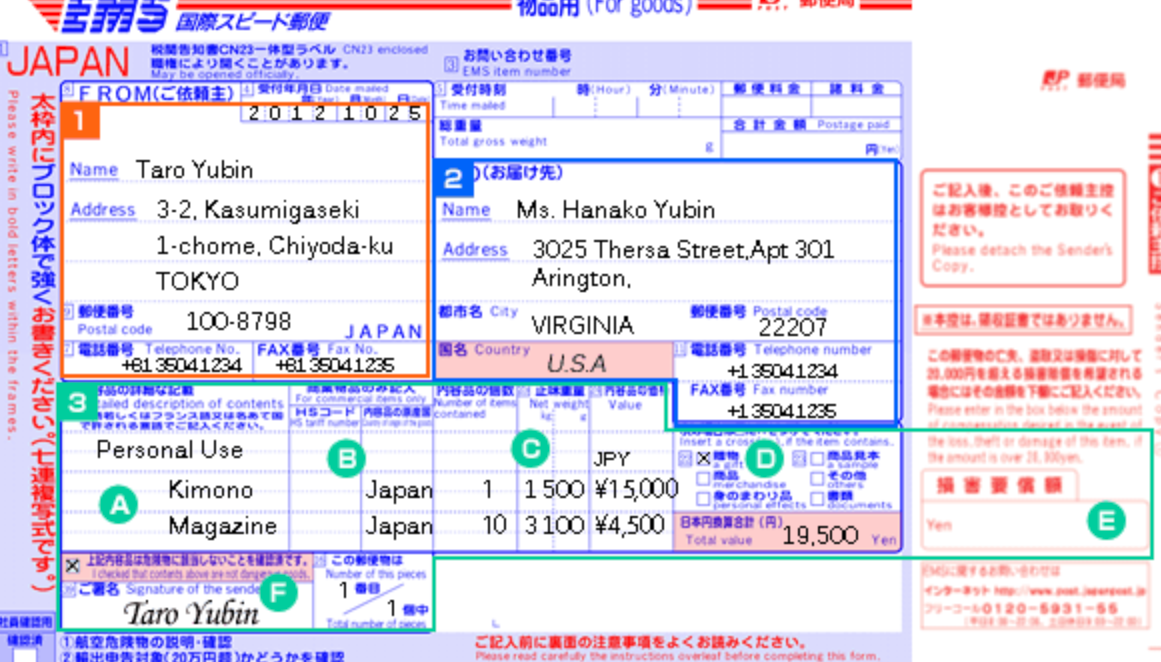
Task: Click the 'EMS item number' label
Action: pyautogui.click(x=516, y=72)
